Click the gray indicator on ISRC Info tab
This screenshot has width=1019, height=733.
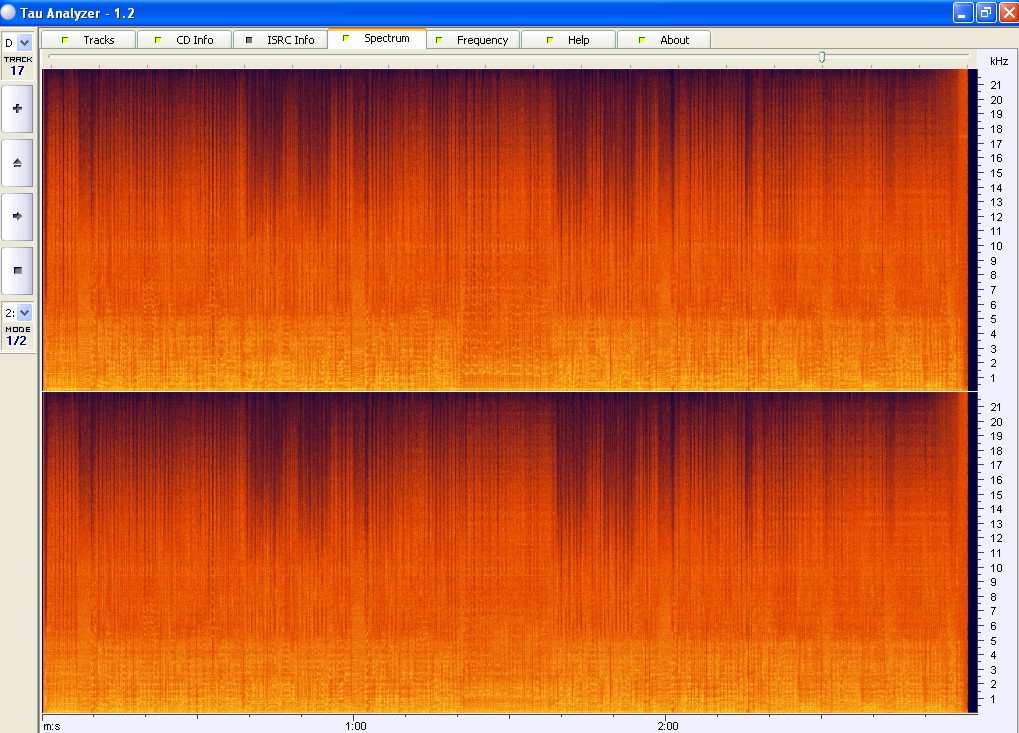[x=249, y=40]
